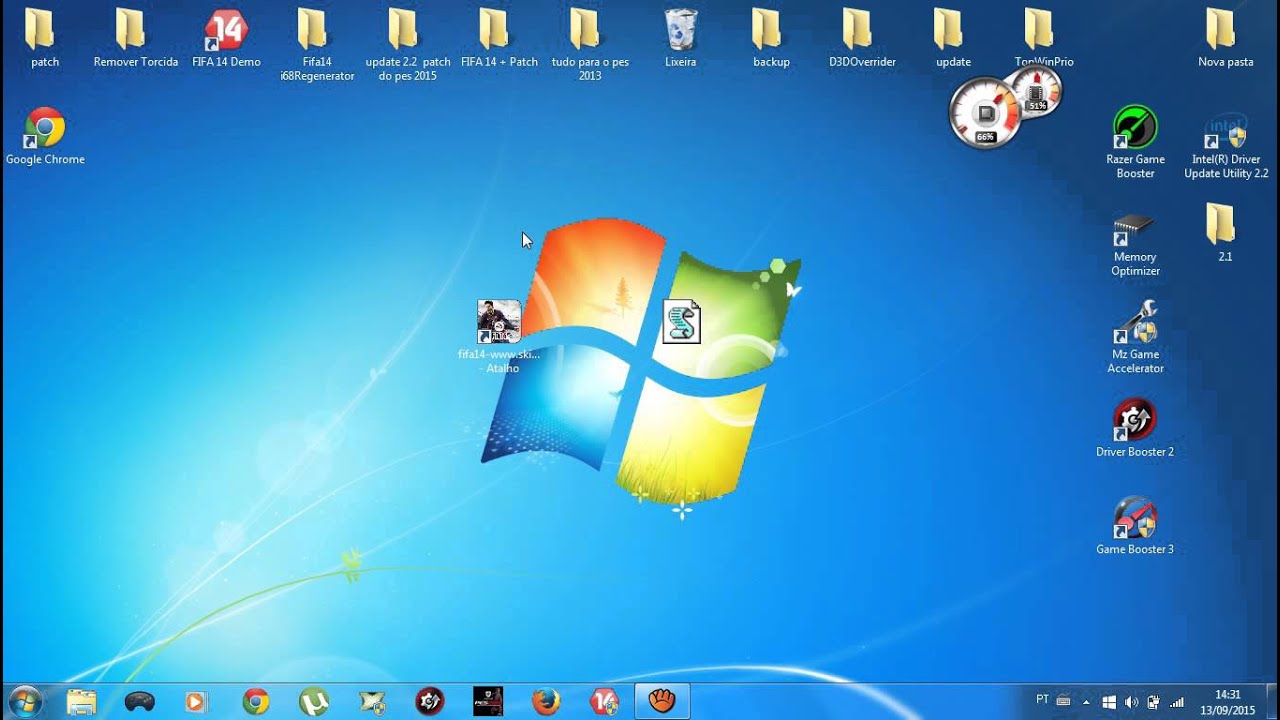Select the Remover Torcida folder
The height and width of the screenshot is (720, 1280).
136,38
